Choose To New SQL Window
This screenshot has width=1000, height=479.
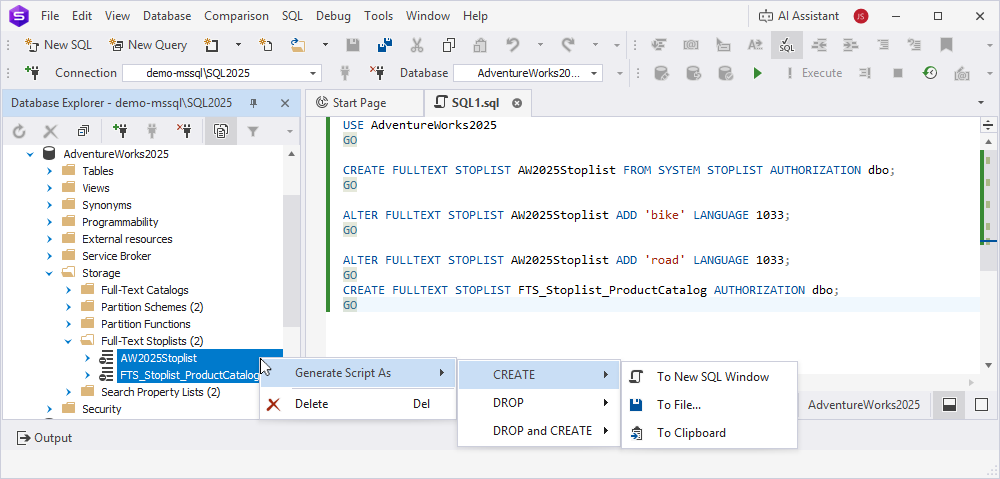709,377
